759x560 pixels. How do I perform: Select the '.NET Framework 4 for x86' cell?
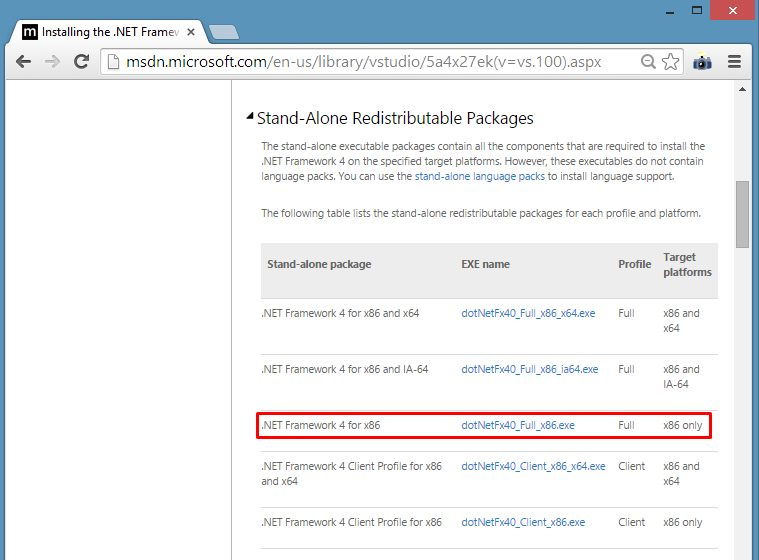click(x=321, y=425)
